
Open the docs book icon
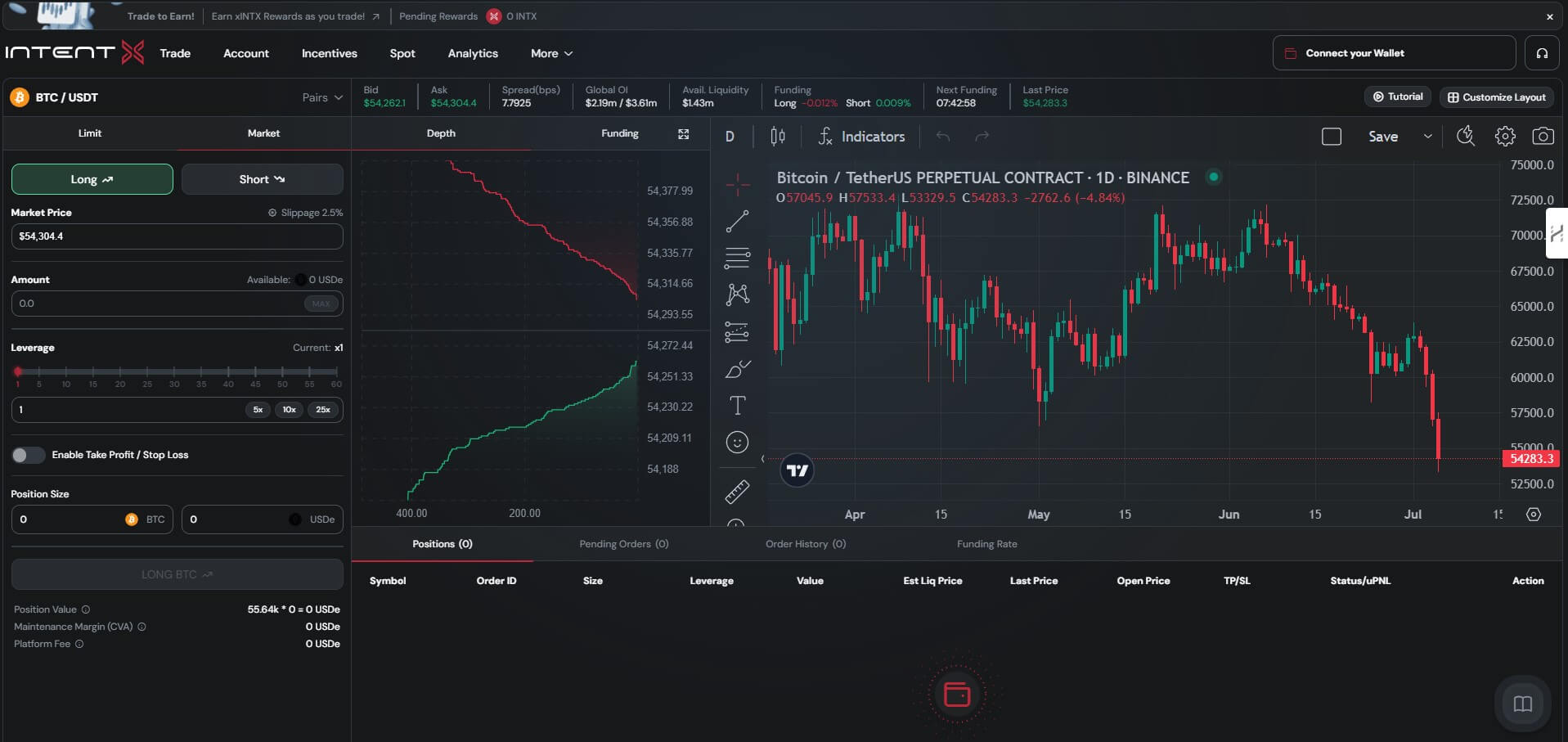[1523, 704]
